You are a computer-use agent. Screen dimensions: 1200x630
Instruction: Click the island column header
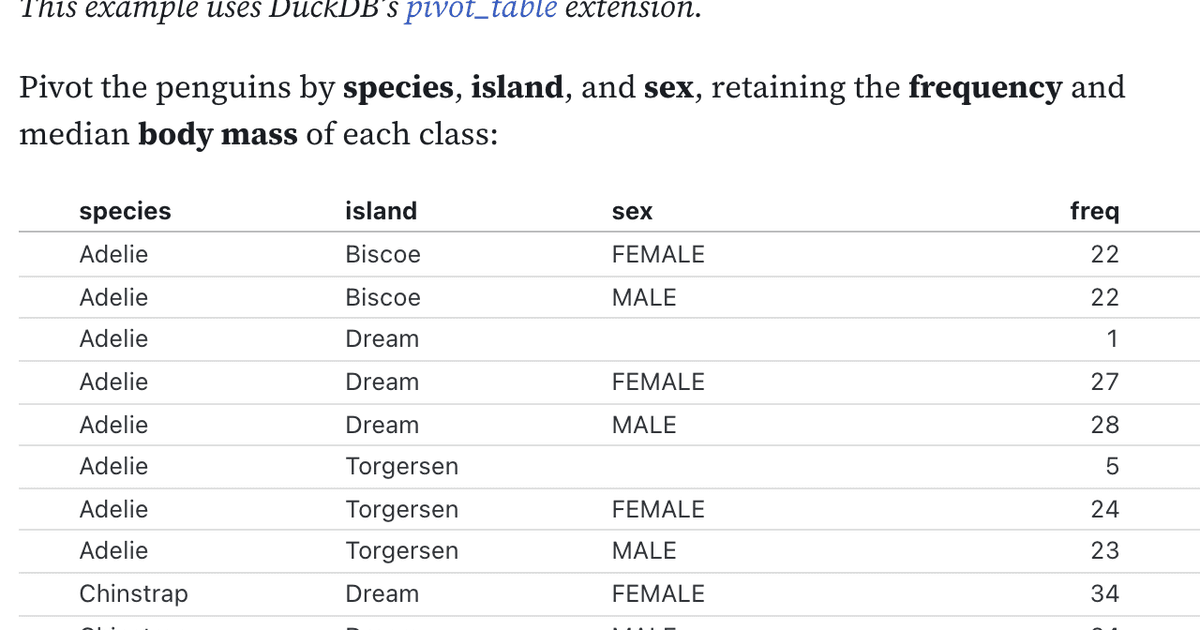coord(381,212)
